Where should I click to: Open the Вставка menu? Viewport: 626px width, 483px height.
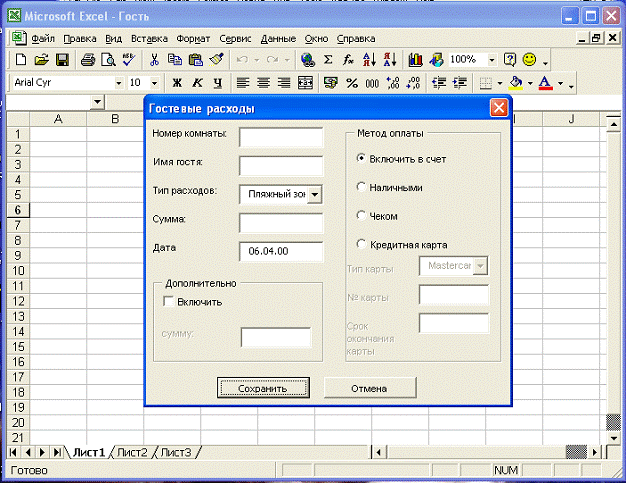[149, 39]
